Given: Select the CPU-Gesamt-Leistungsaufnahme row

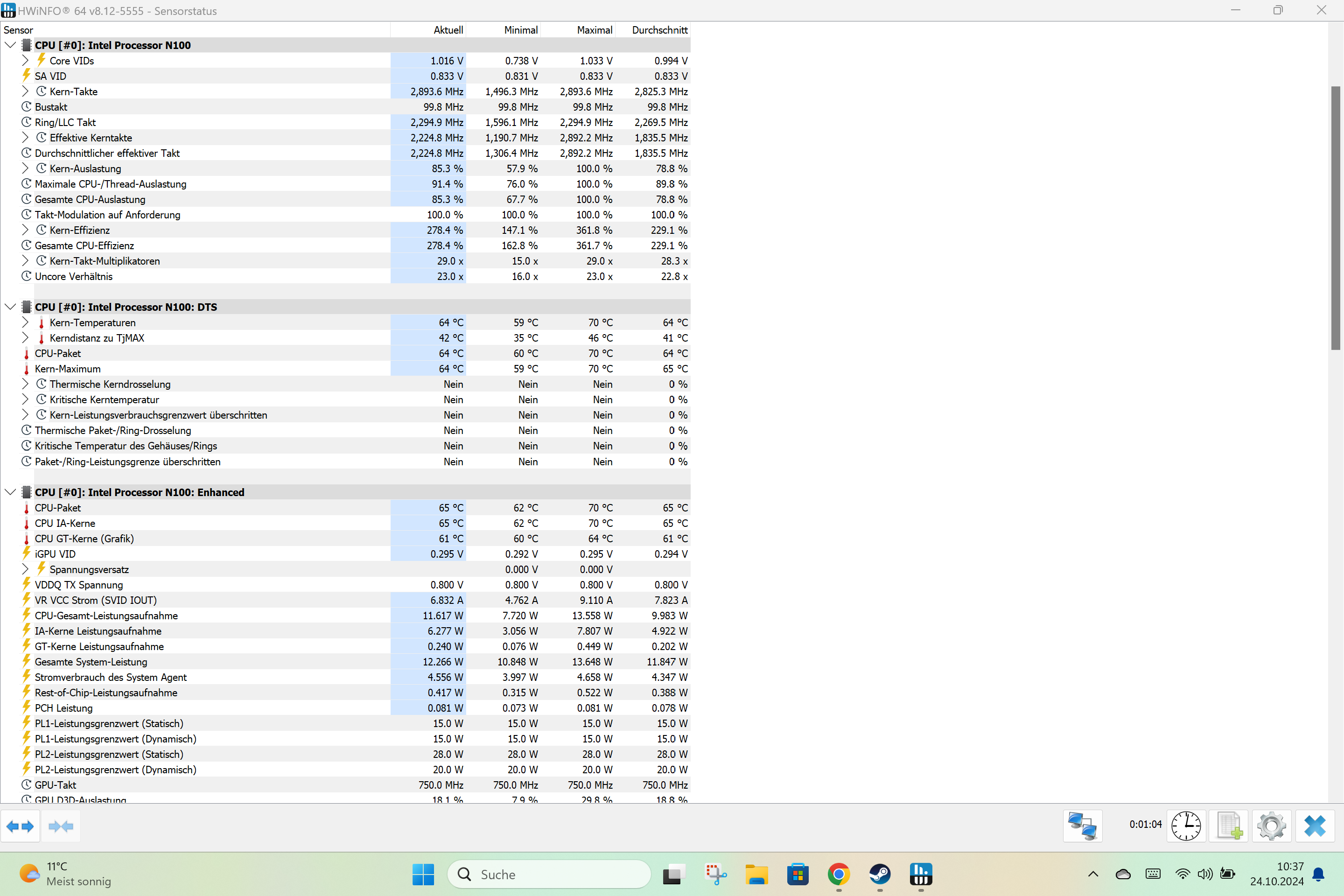Looking at the screenshot, I should coord(345,616).
